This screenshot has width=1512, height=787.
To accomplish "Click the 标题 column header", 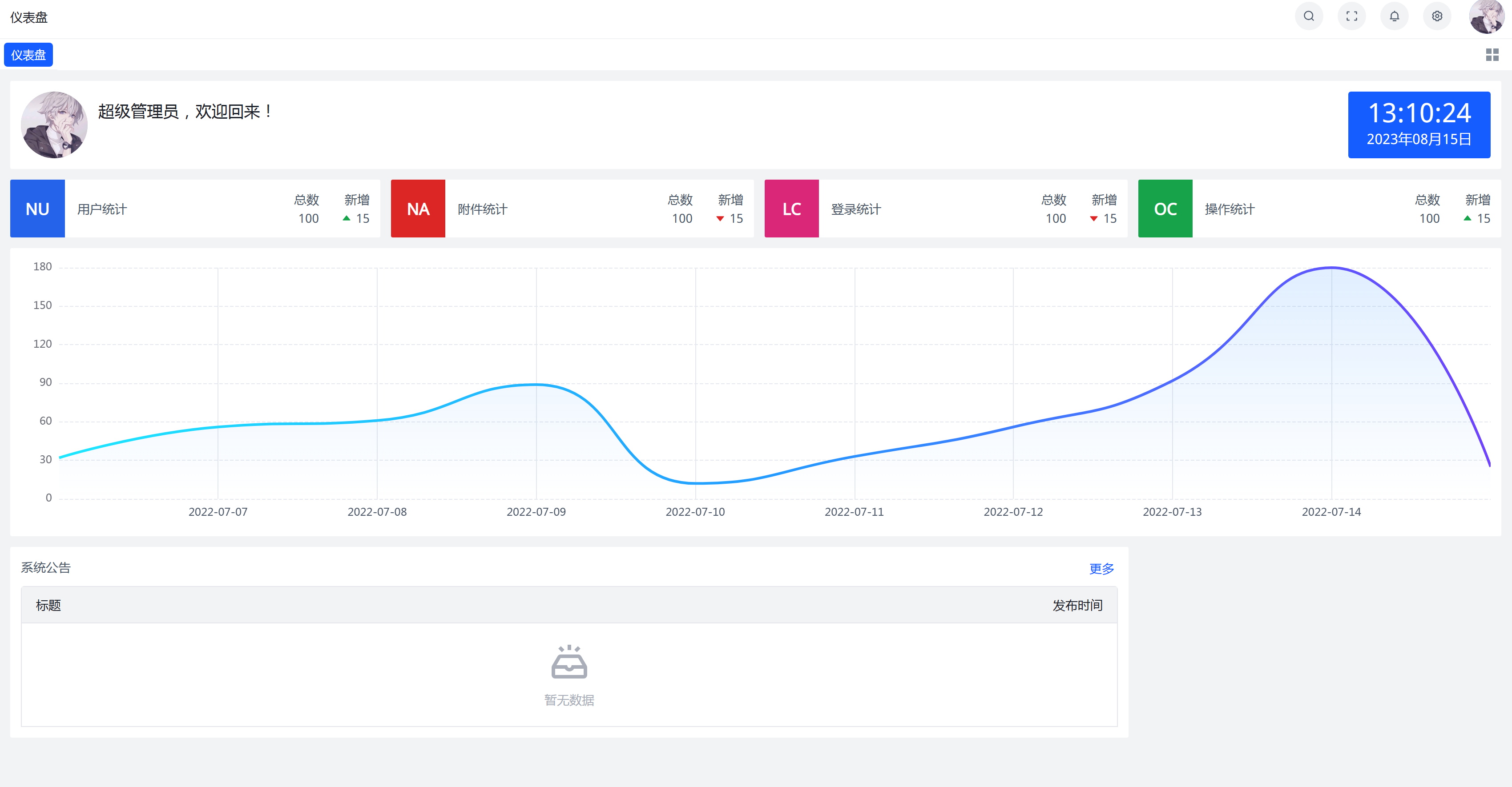I will [48, 605].
